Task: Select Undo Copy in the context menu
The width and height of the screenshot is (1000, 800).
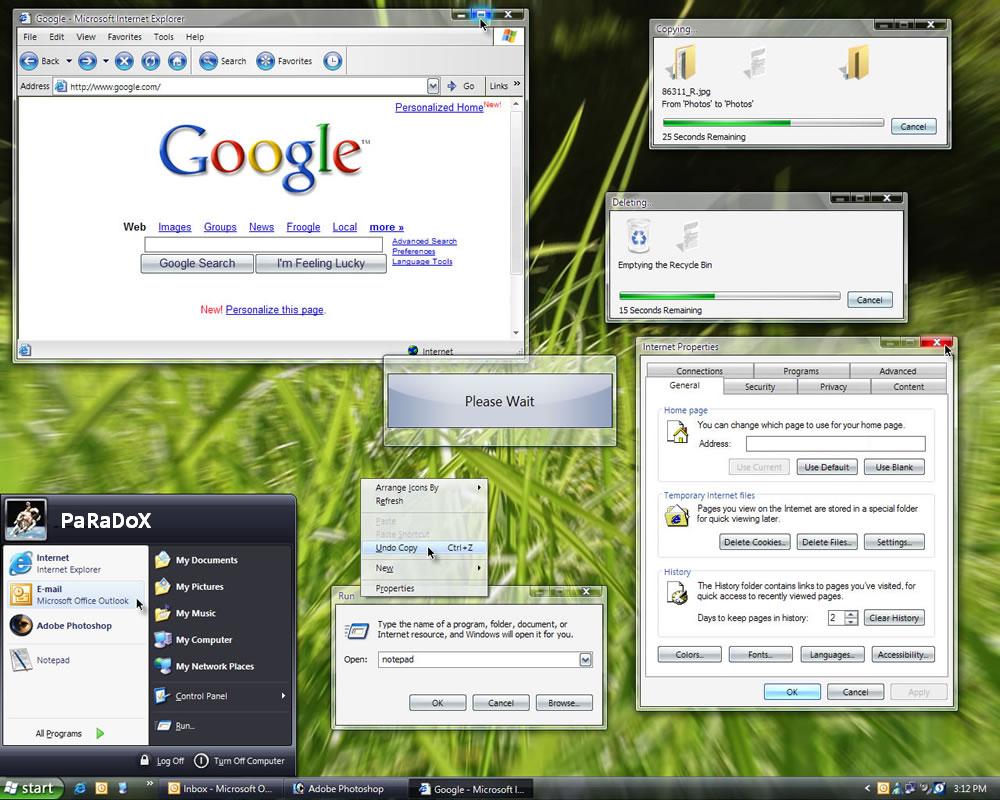Action: [397, 548]
